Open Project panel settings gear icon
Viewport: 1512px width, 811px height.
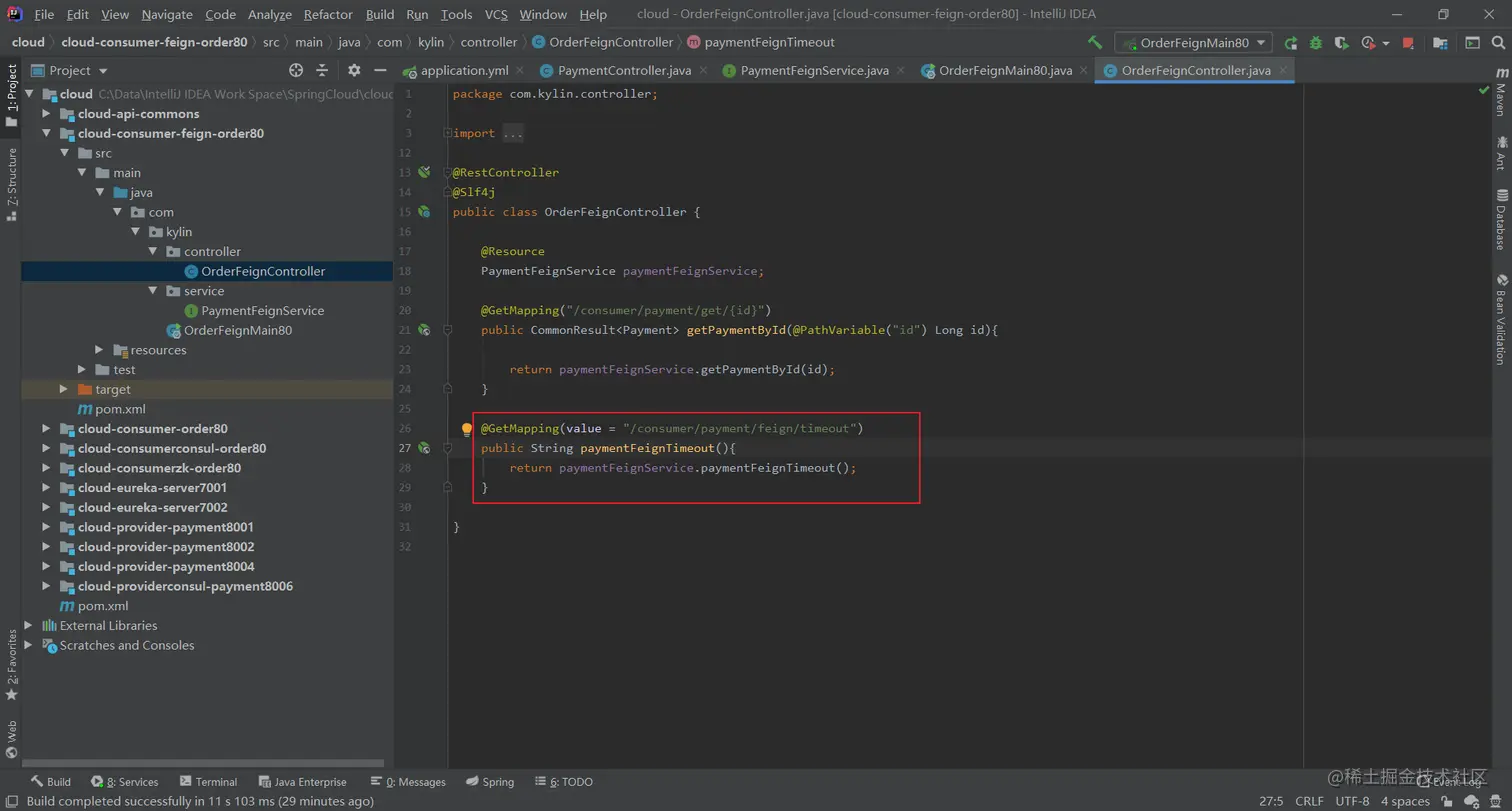pyautogui.click(x=354, y=70)
